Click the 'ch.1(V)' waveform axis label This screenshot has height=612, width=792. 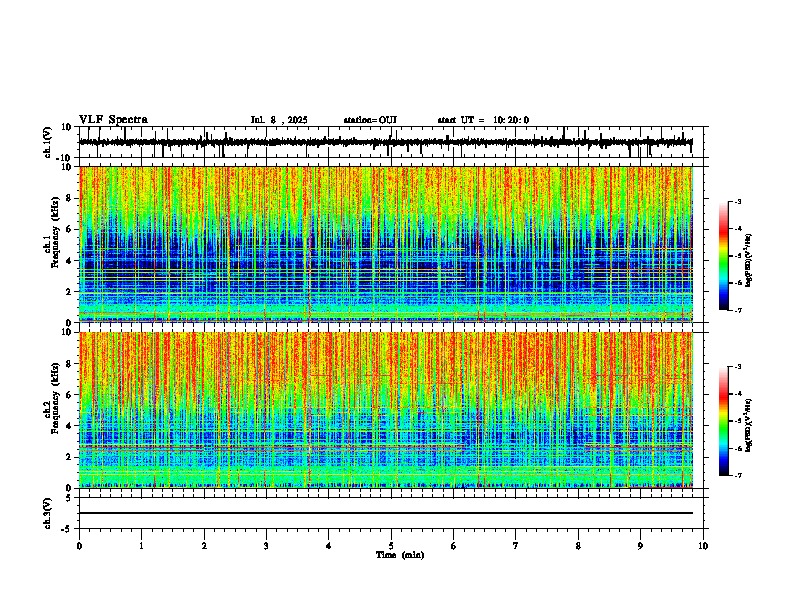click(48, 142)
